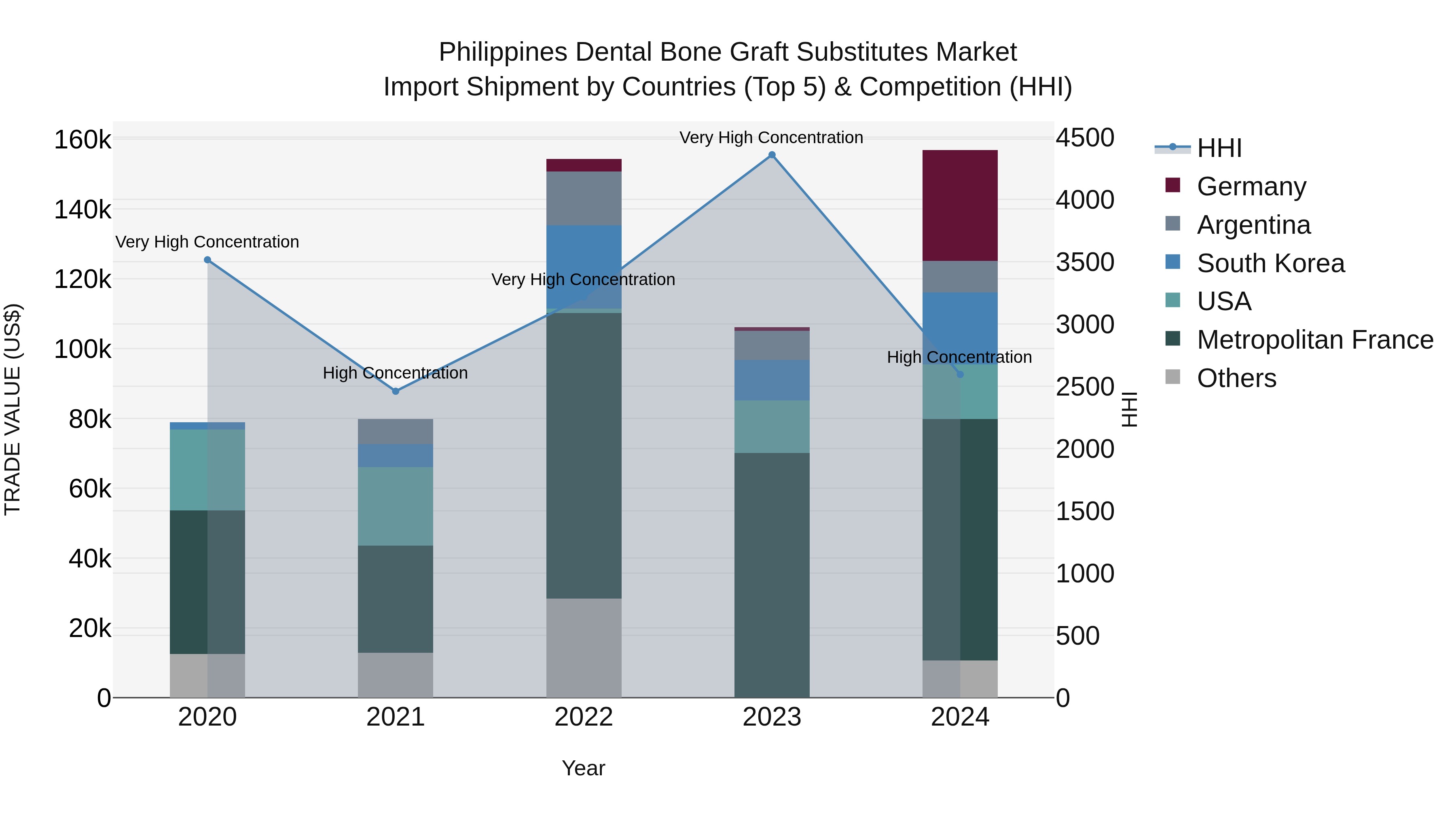Viewport: 1456px width, 819px height.
Task: Click the 'Very High Concentration' label above 2023
Action: pyautogui.click(x=772, y=138)
